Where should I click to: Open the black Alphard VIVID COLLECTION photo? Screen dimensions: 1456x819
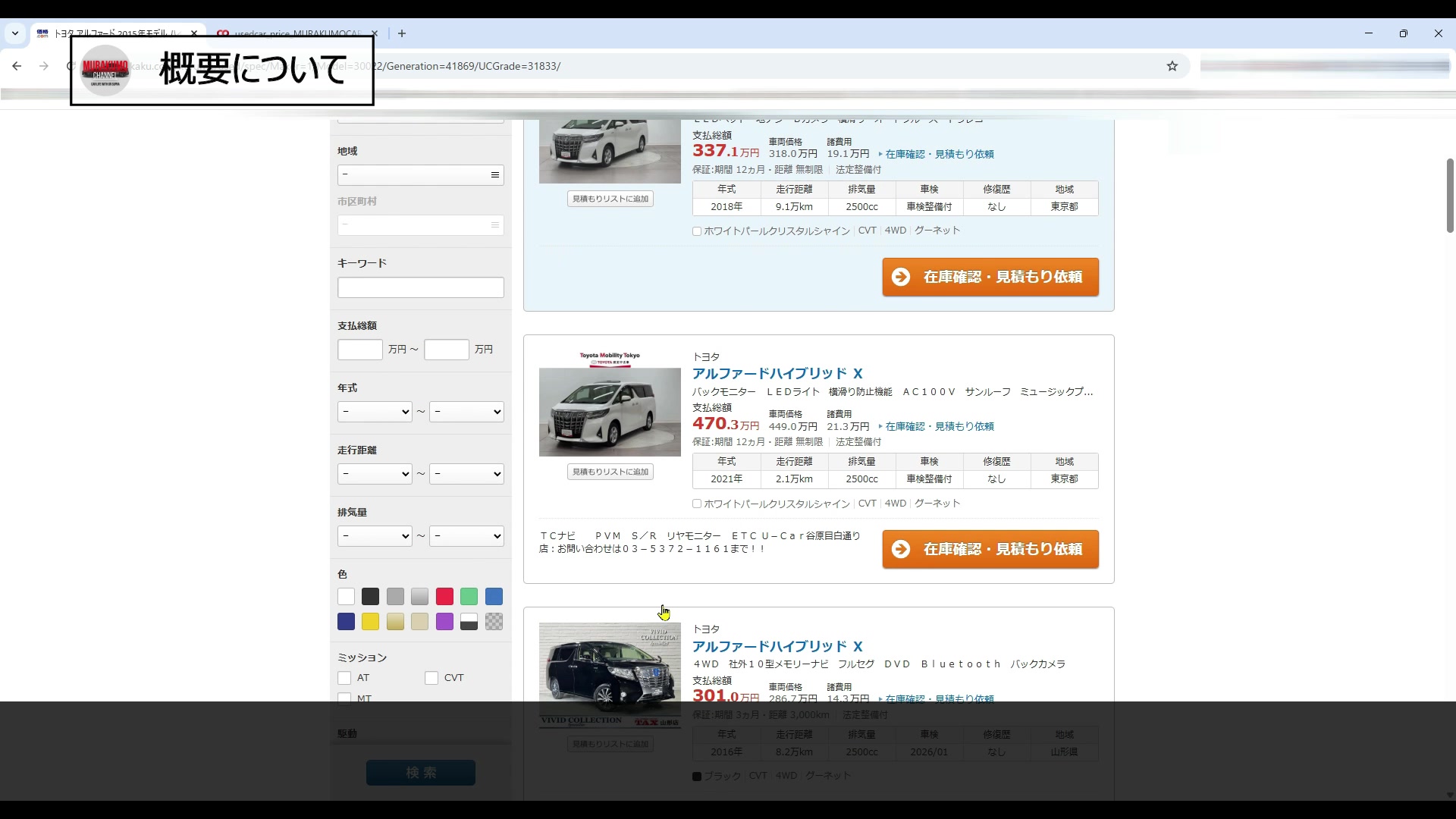coord(610,676)
